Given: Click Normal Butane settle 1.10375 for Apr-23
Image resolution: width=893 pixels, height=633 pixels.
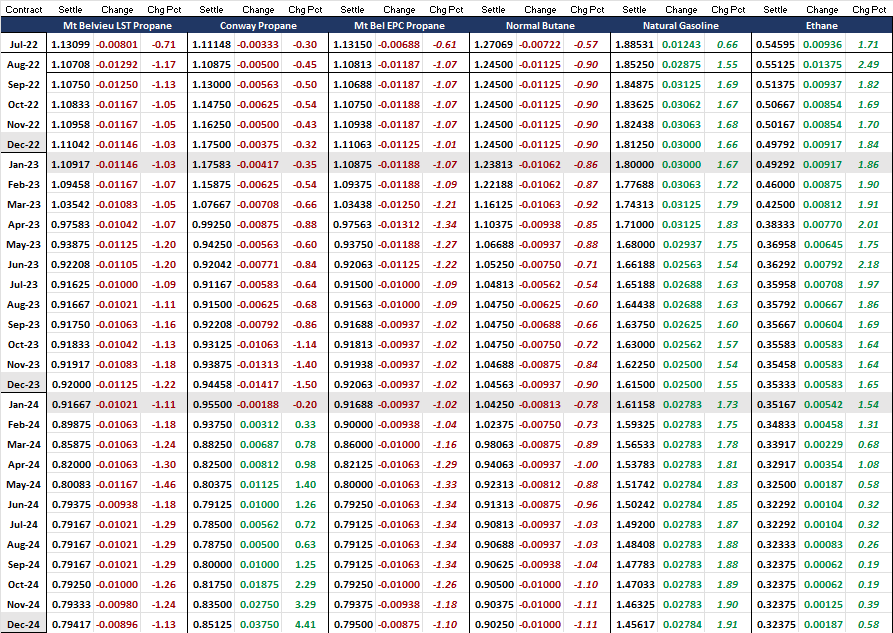Looking at the screenshot, I should tap(493, 224).
